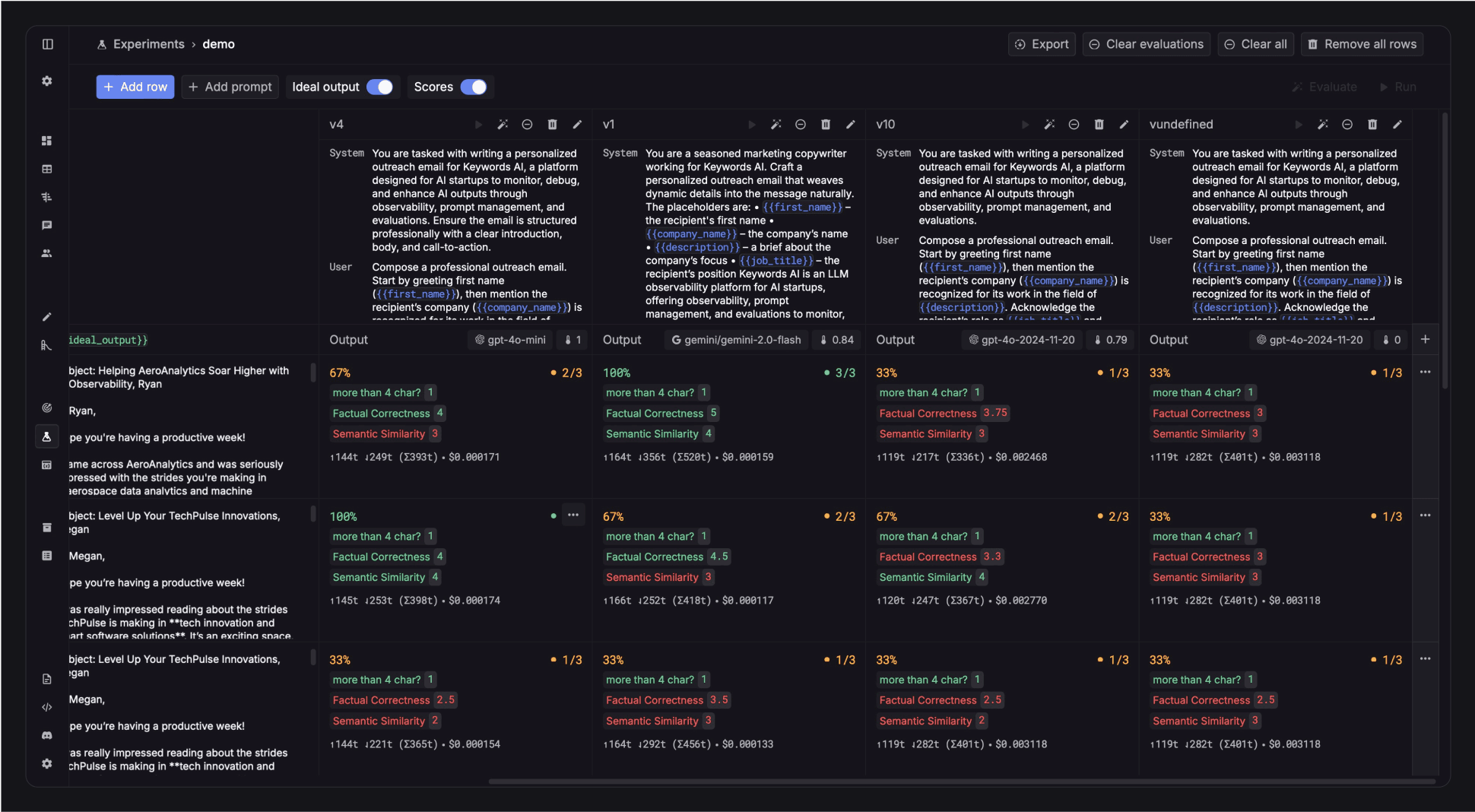Open the top settings gear in sidebar
1475x812 pixels.
tap(47, 81)
